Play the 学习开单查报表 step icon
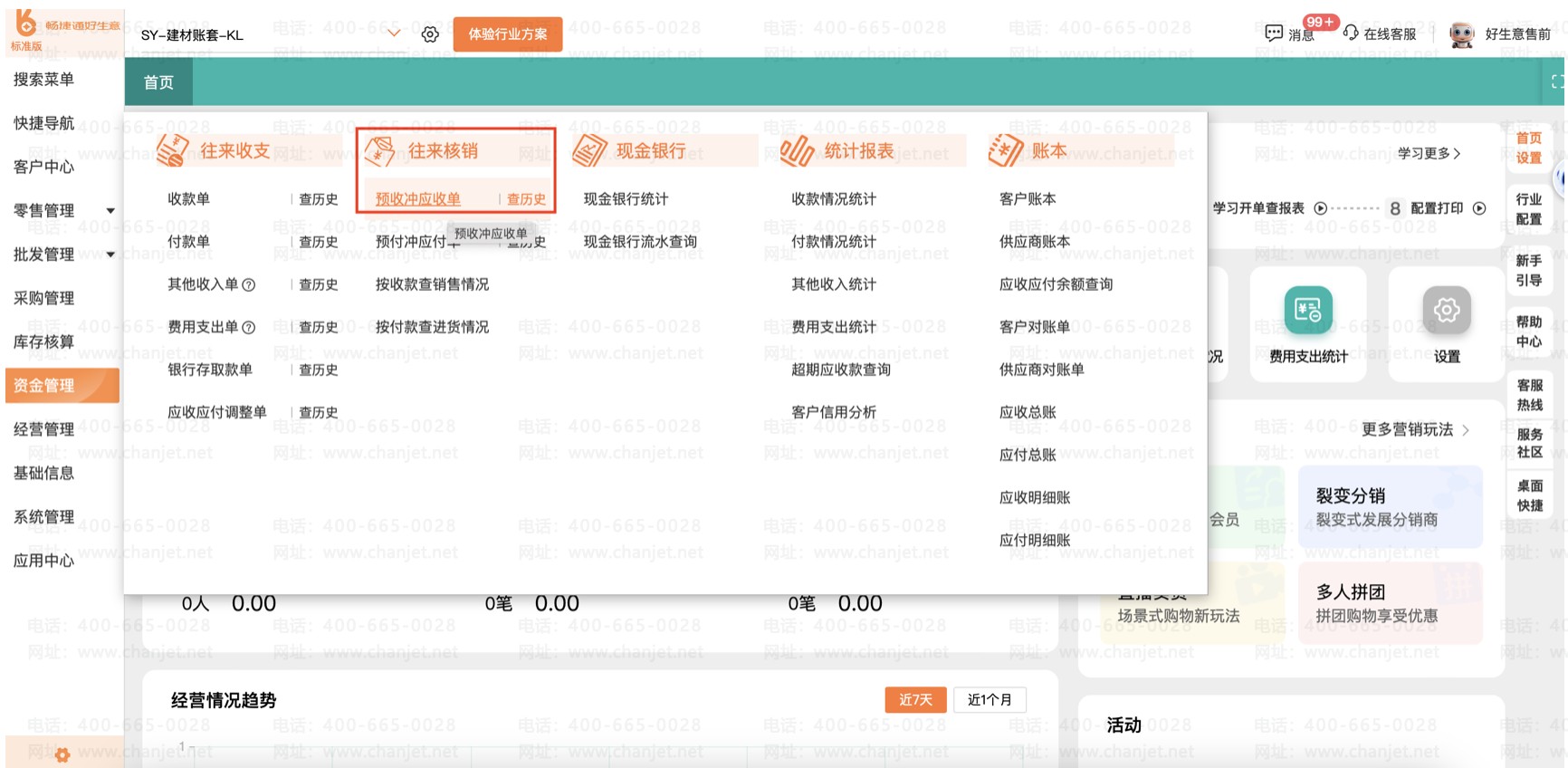This screenshot has height=768, width=1568. (x=1321, y=208)
